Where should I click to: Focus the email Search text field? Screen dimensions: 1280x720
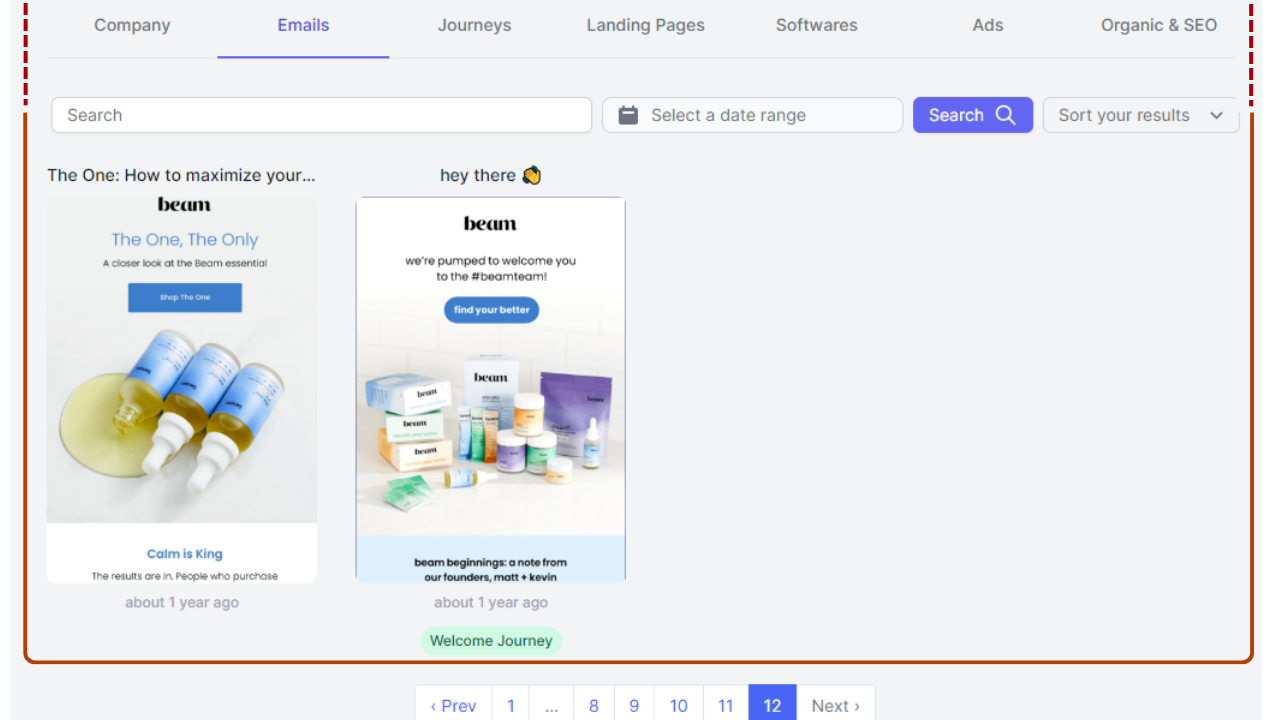322,115
